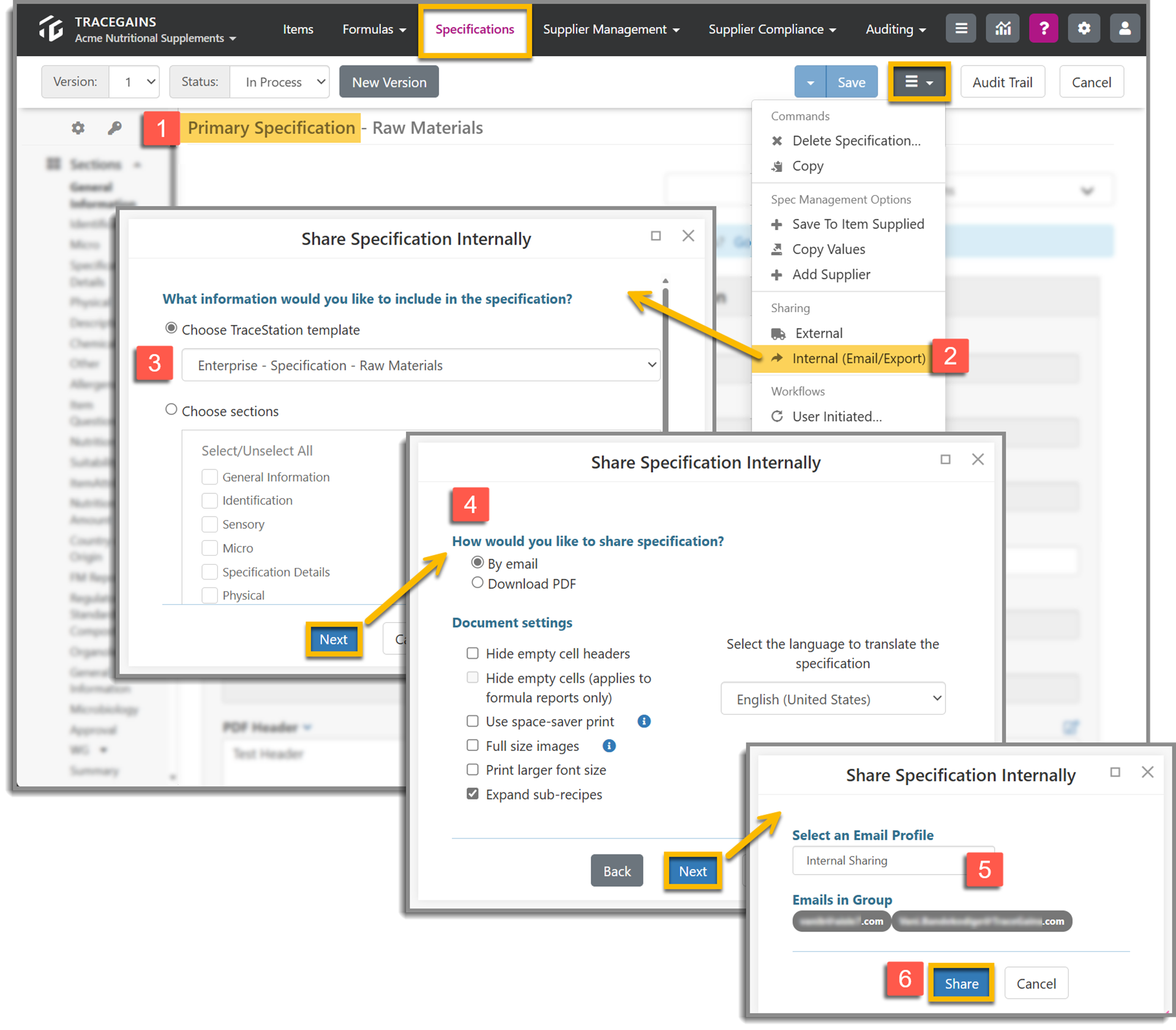Open the Status In Process dropdown
This screenshot has width=1176, height=1030.
click(x=280, y=82)
